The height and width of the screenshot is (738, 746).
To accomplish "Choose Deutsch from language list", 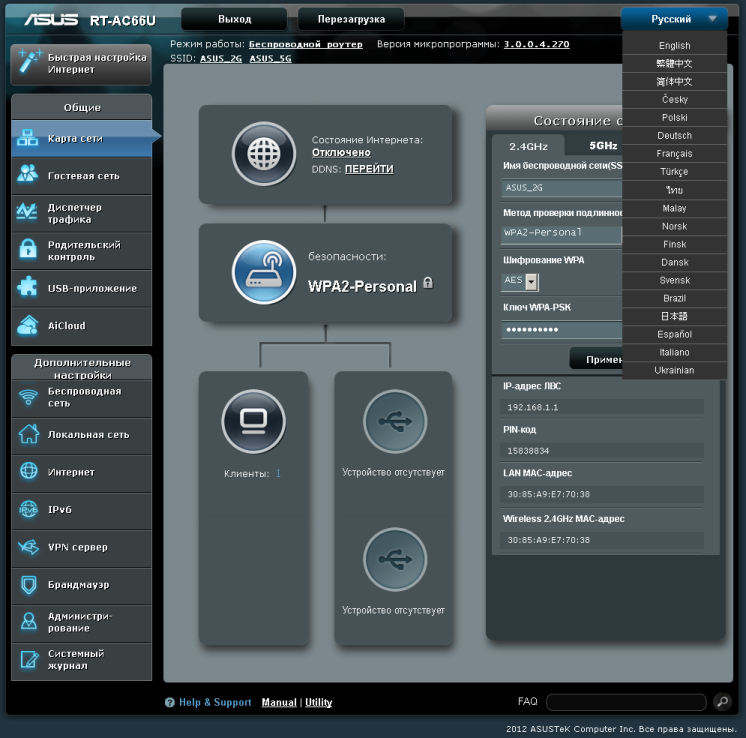I will (x=674, y=136).
